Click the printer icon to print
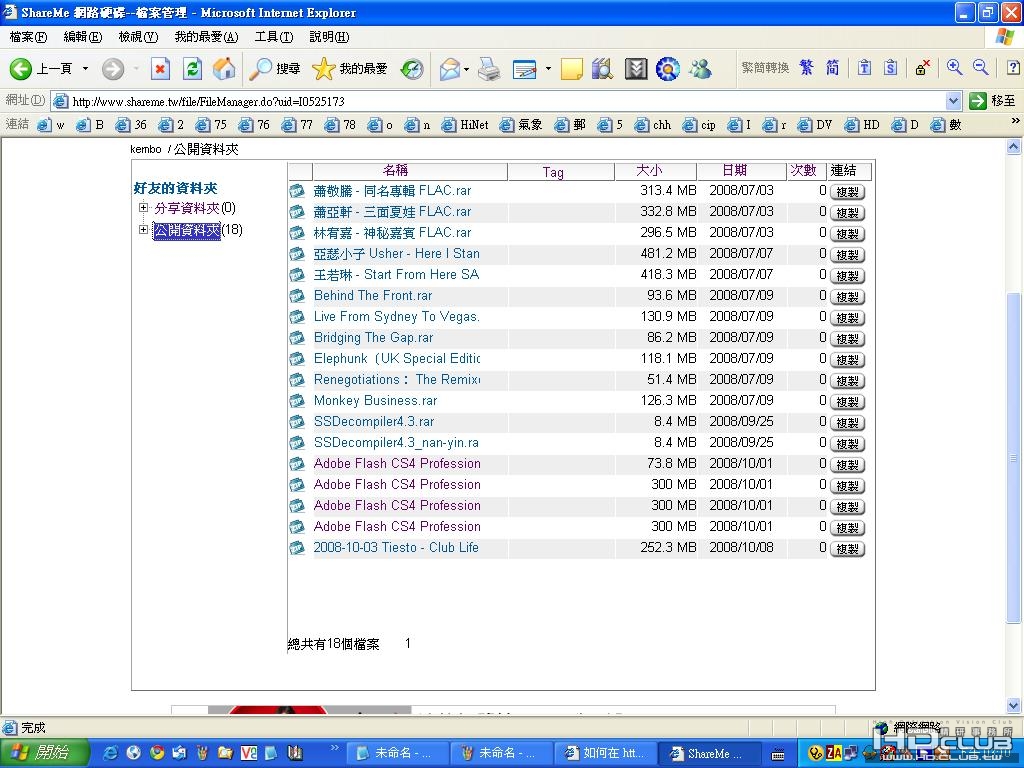Image resolution: width=1024 pixels, height=768 pixels. [x=488, y=69]
